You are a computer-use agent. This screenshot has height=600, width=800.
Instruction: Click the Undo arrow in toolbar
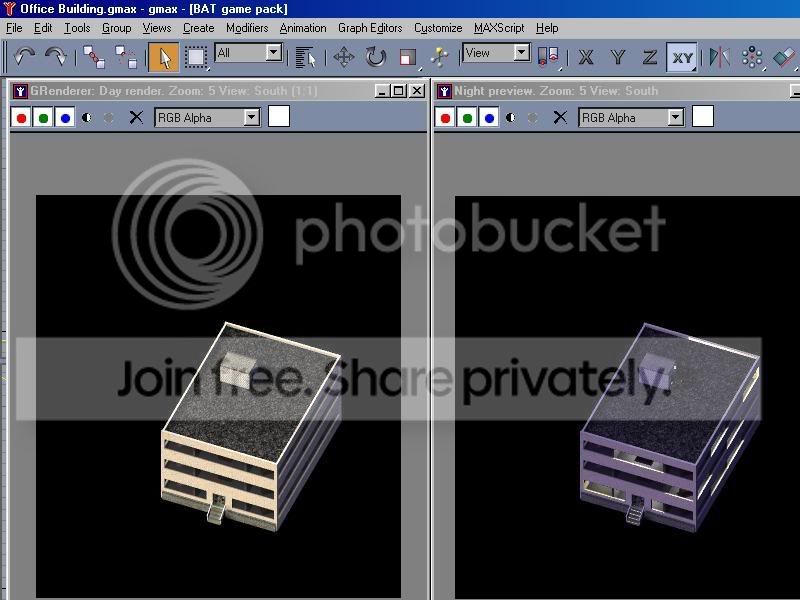point(24,56)
